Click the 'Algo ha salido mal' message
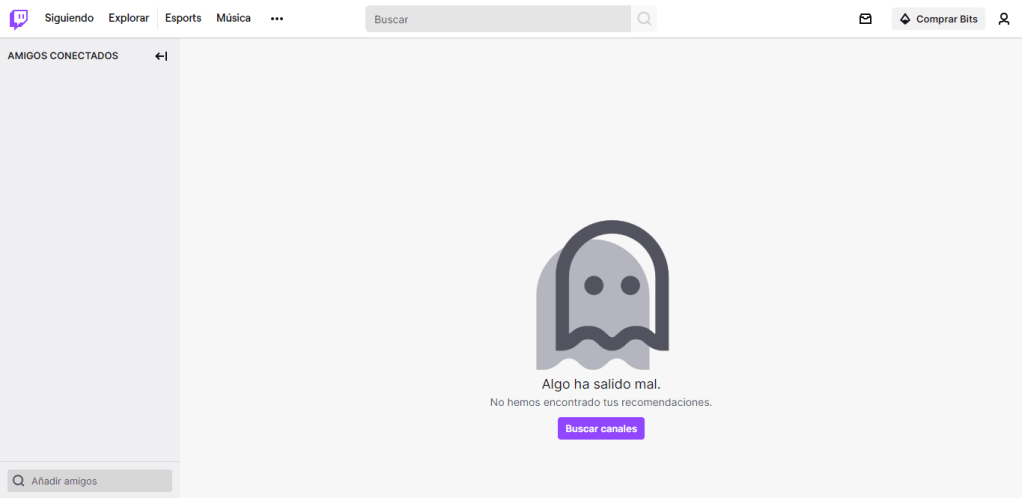Viewport: 1022px width, 498px height. pyautogui.click(x=601, y=384)
